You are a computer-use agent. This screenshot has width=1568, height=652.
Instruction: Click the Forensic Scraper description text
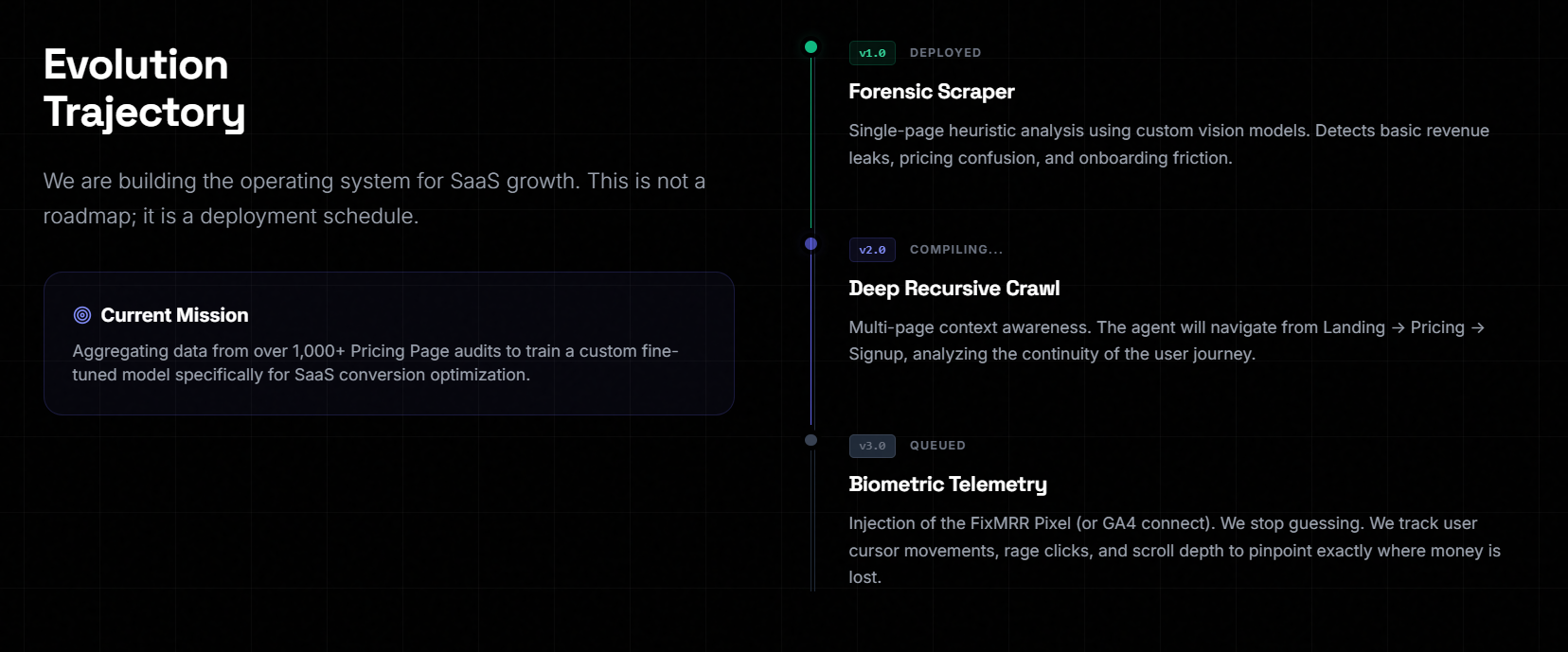click(x=1168, y=144)
